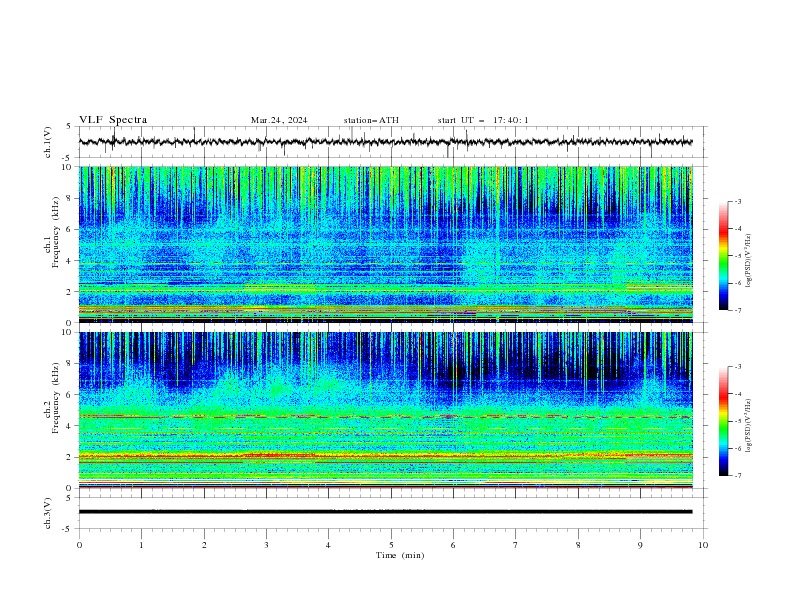Viewport: 792px width, 612px height.
Task: Click the ch.3 flat waveform trace
Action: 386,512
